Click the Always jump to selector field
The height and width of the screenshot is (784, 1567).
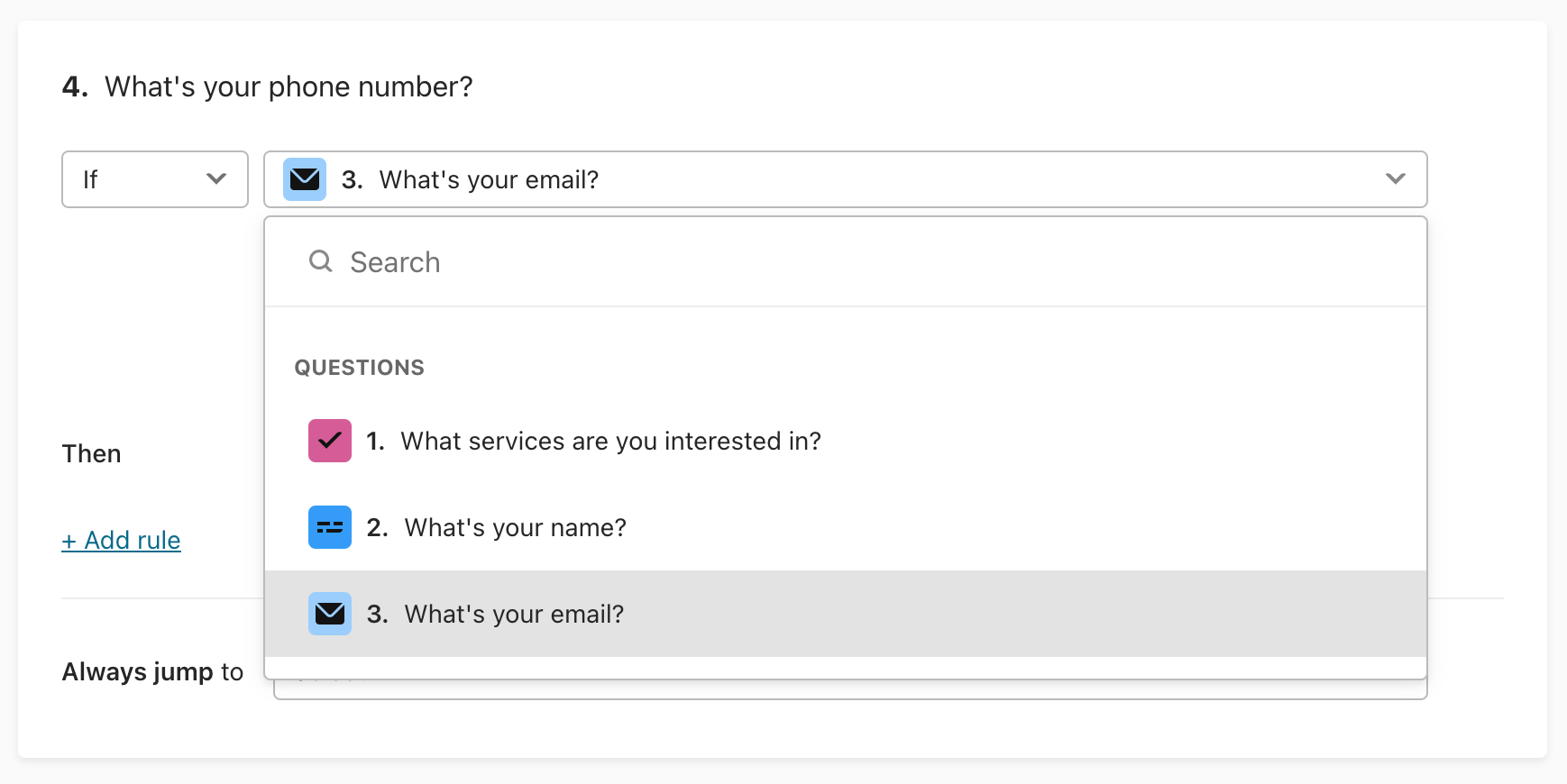pyautogui.click(x=850, y=689)
